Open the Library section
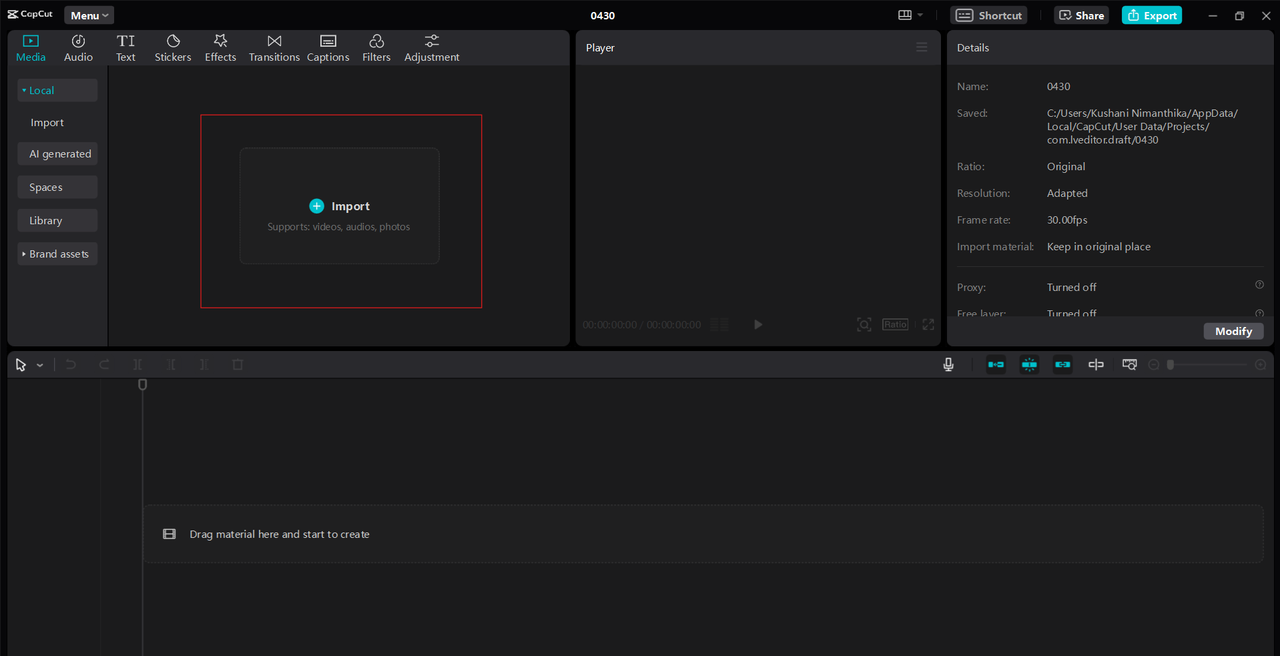 click(57, 220)
